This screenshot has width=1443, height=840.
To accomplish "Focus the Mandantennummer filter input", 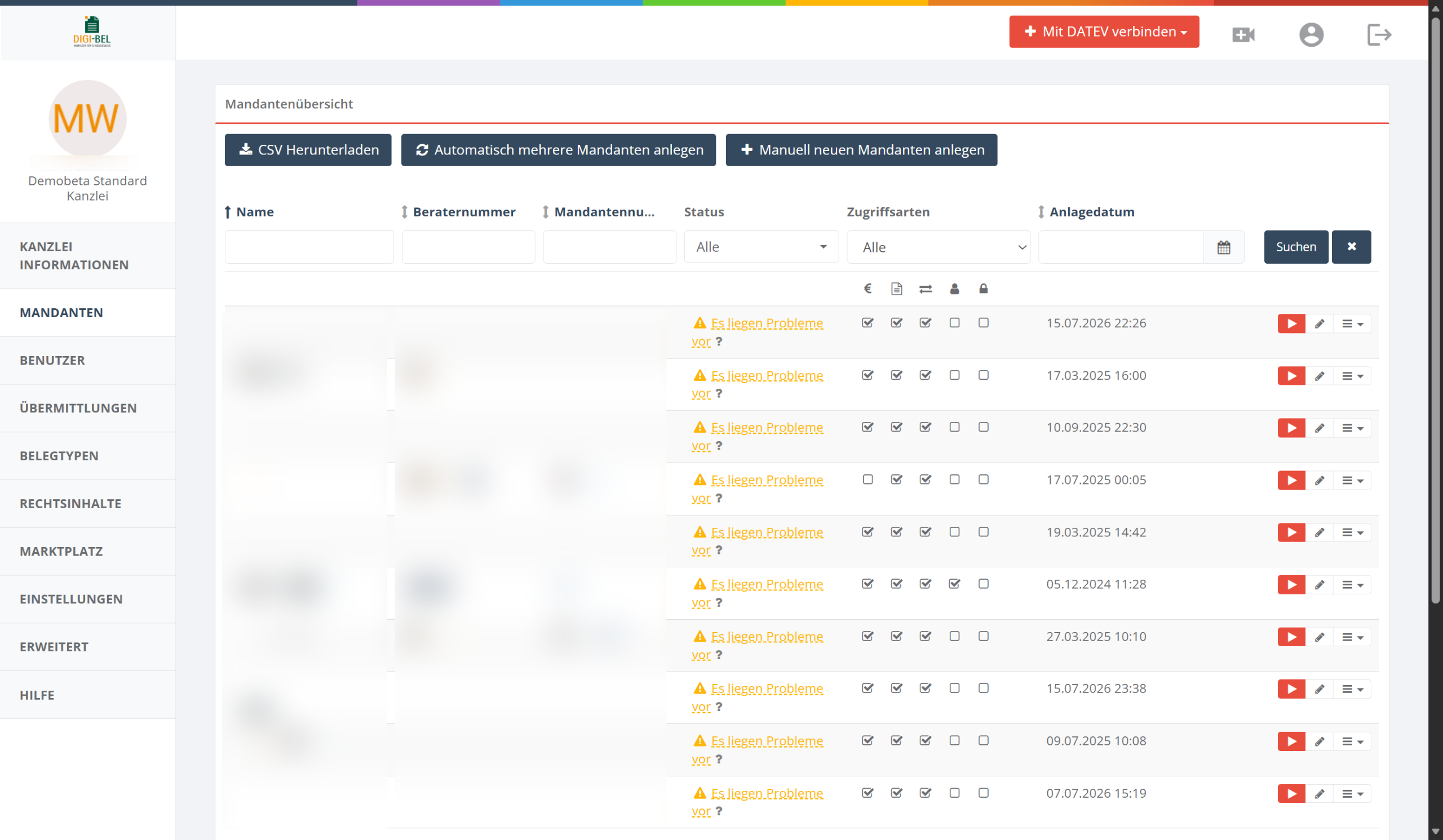I will (x=609, y=247).
